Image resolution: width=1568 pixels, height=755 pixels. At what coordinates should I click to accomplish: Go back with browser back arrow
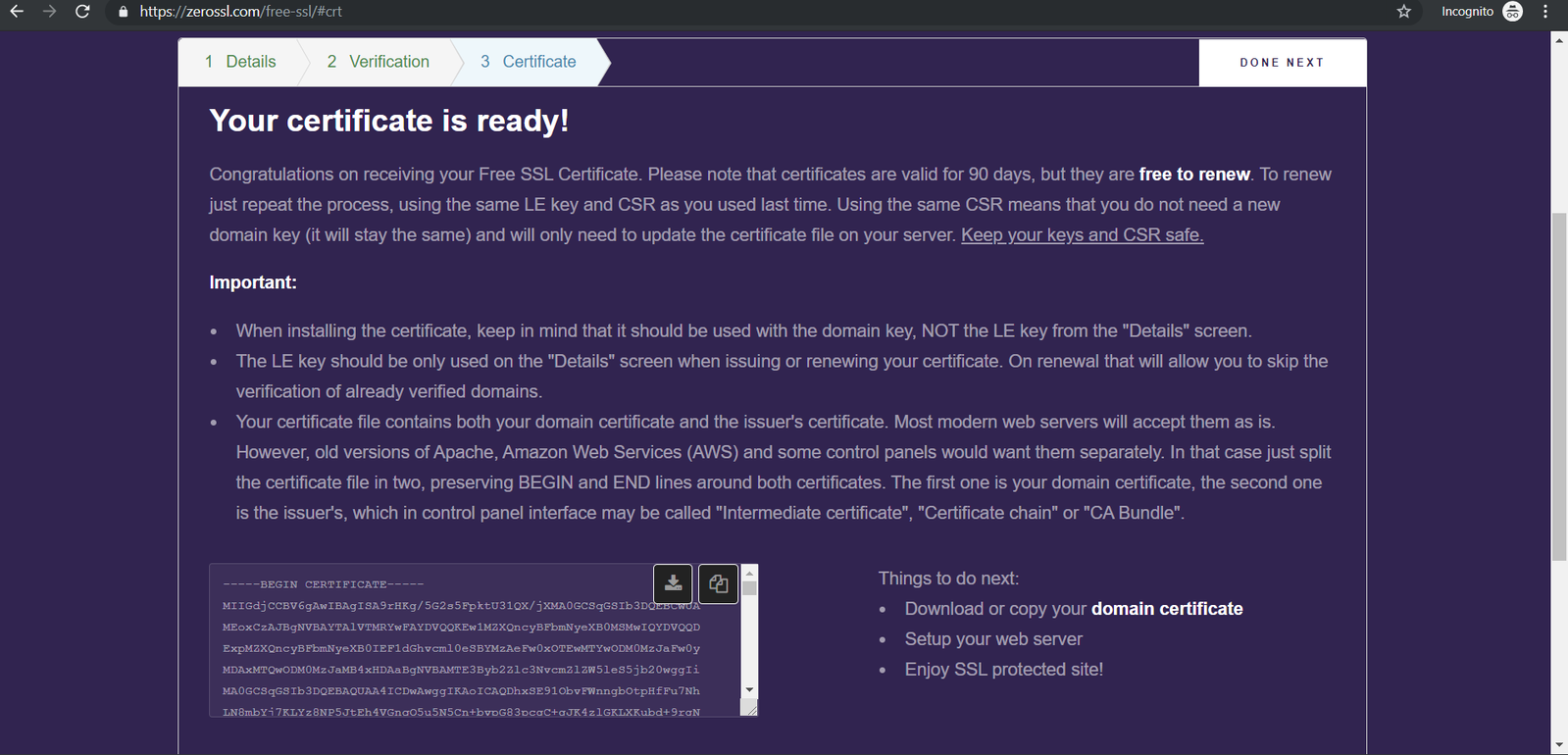point(17,12)
